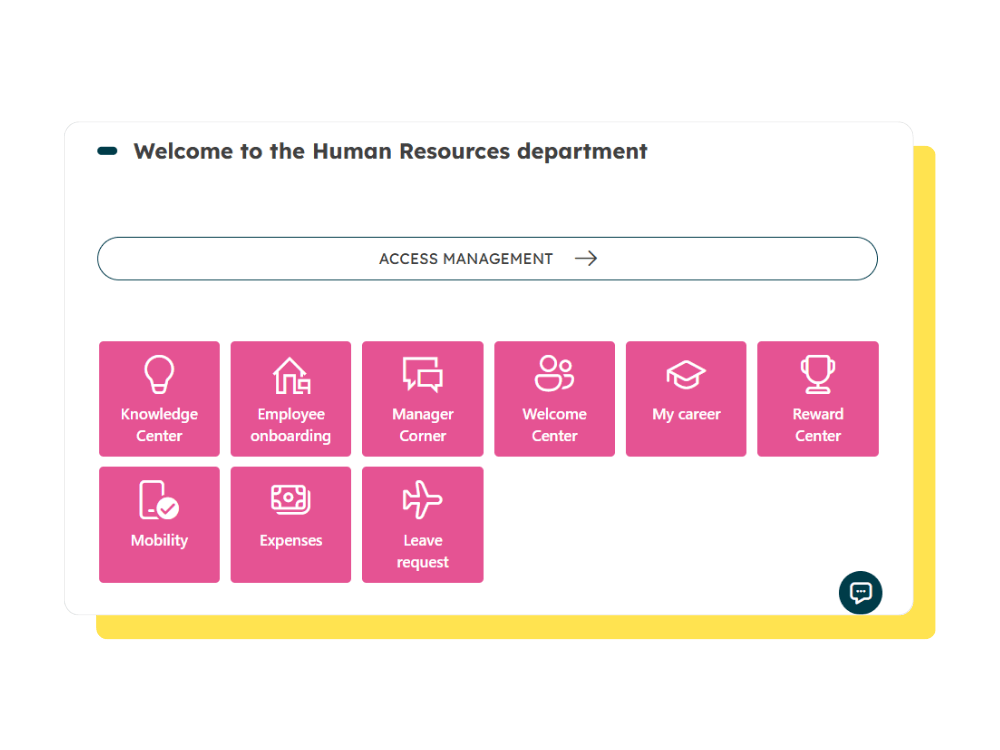Click the arrow next to Access Management
The image size is (1000, 750).
point(586,258)
